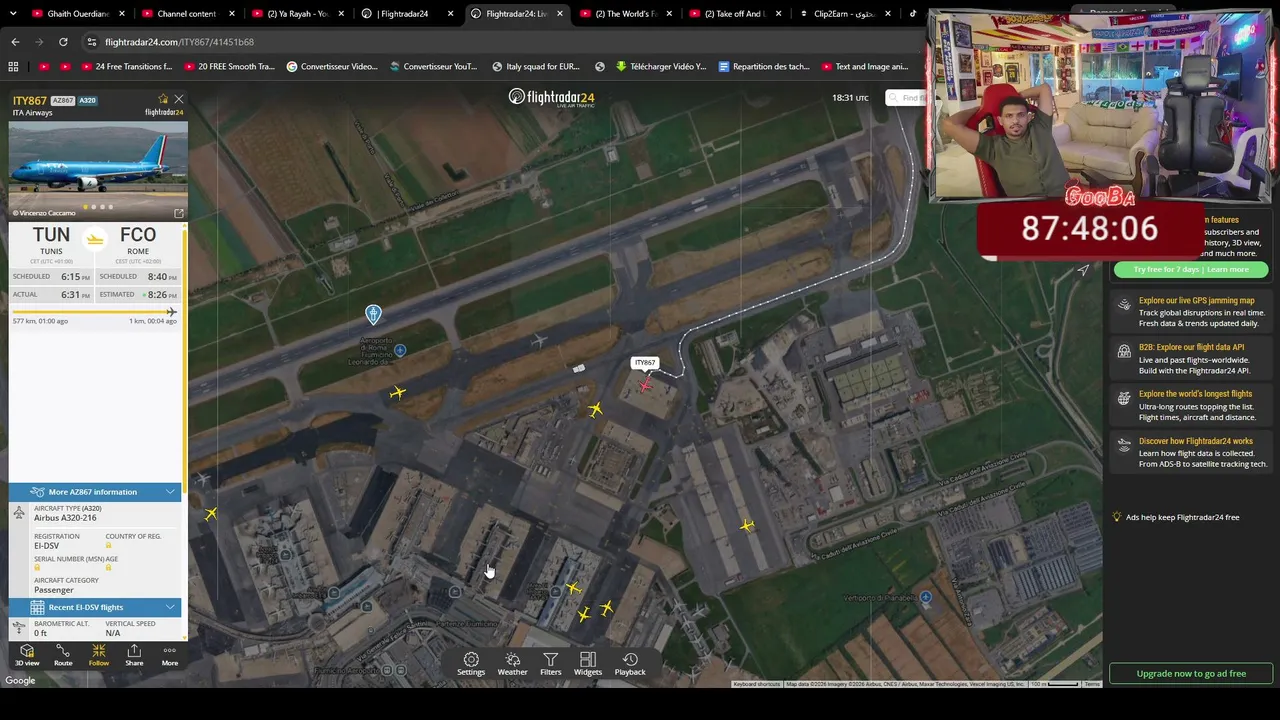Click the EI-DSV registration value
The height and width of the screenshot is (720, 1280).
pyautogui.click(x=46, y=546)
